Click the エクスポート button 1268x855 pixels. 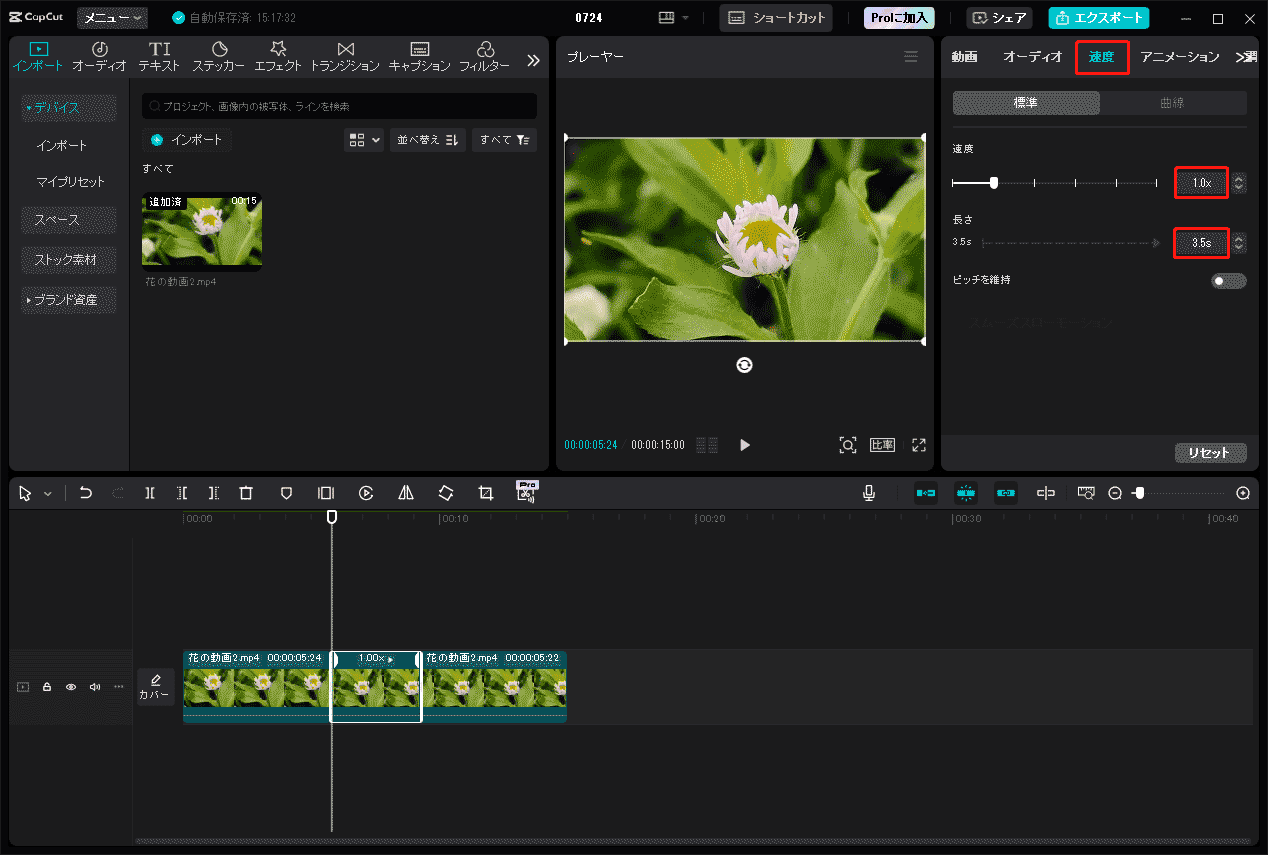coord(1098,18)
